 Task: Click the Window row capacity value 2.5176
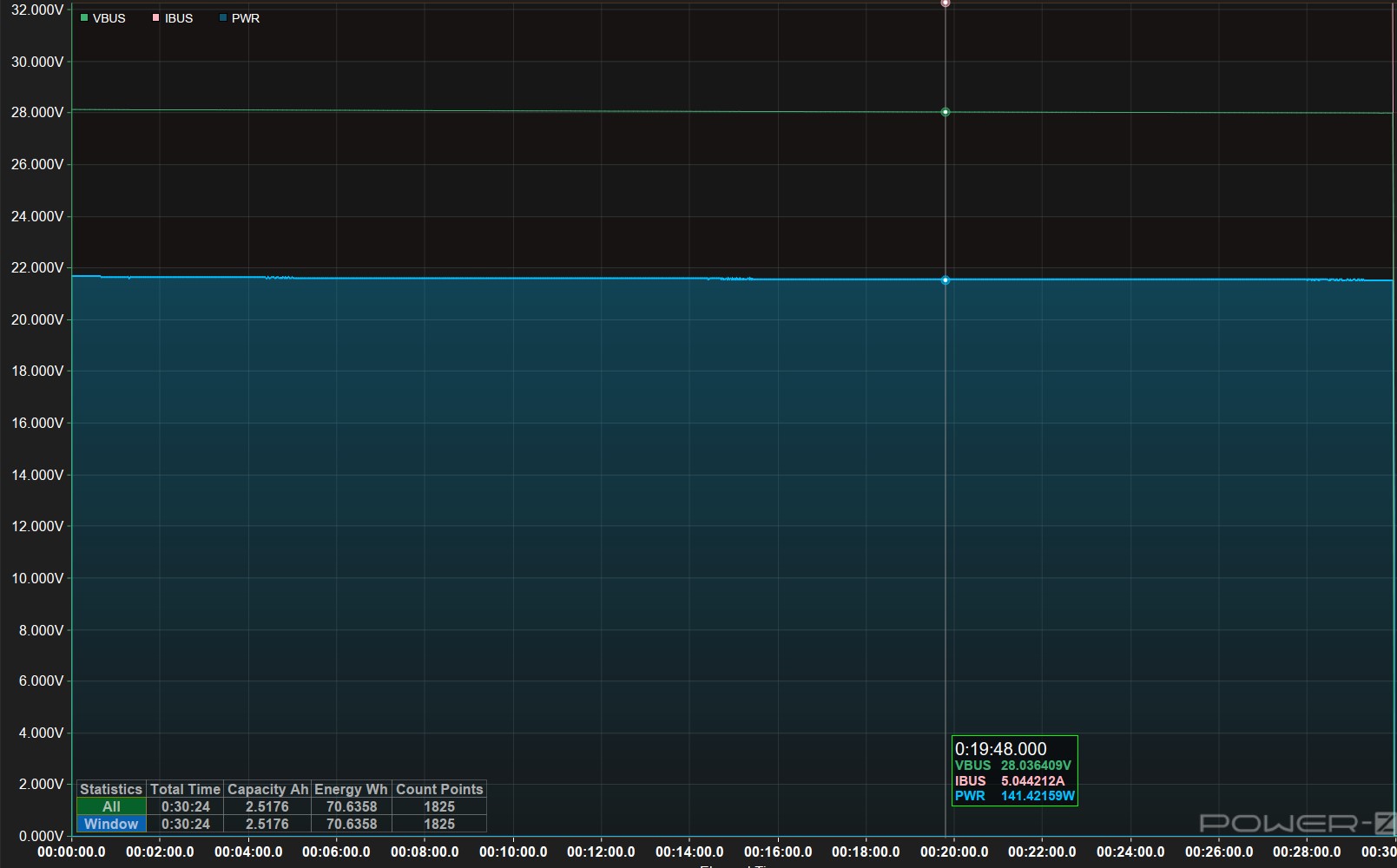267,824
